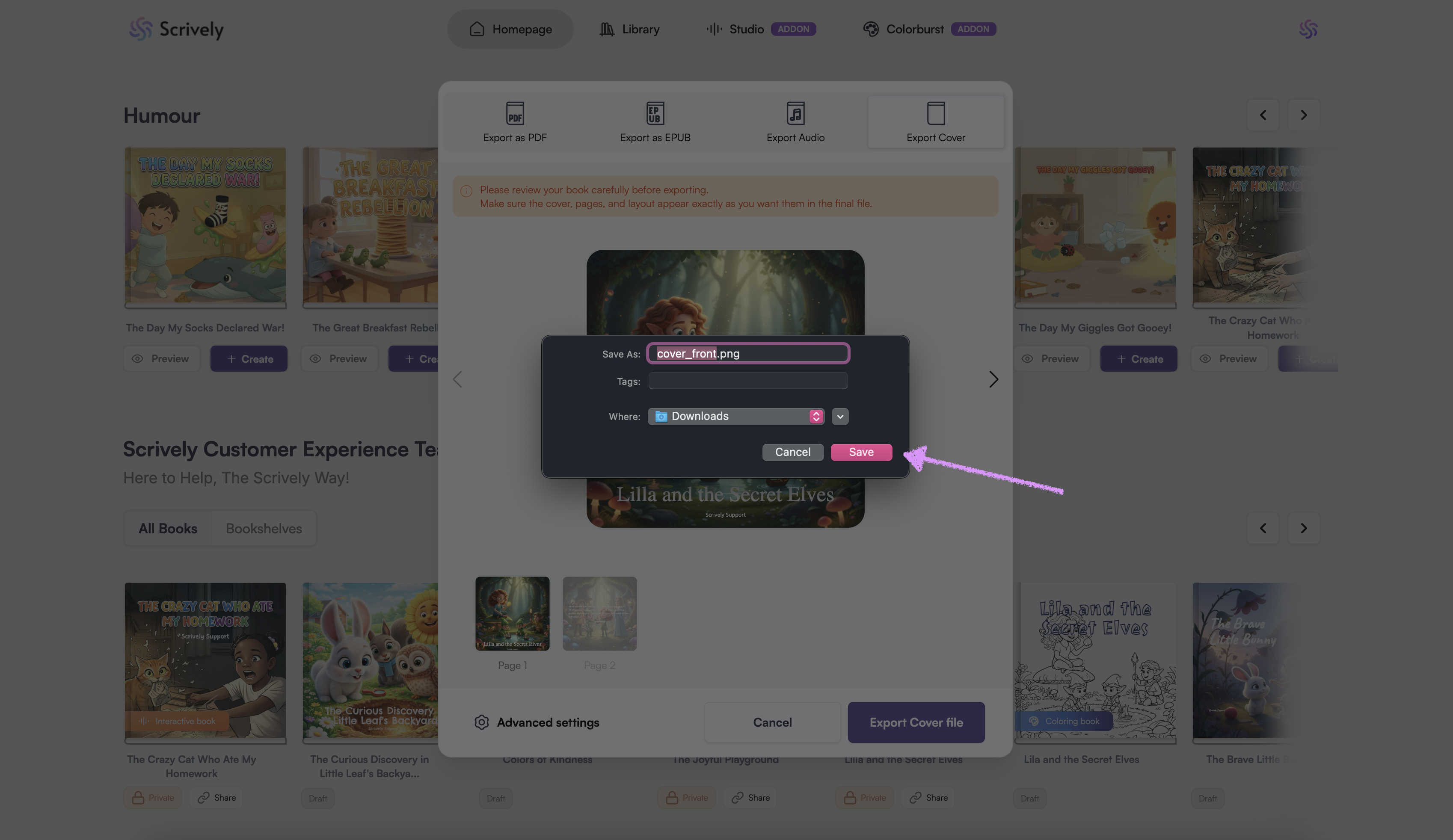Image resolution: width=1453 pixels, height=840 pixels.
Task: Choose the Export Audio music icon
Action: (795, 114)
